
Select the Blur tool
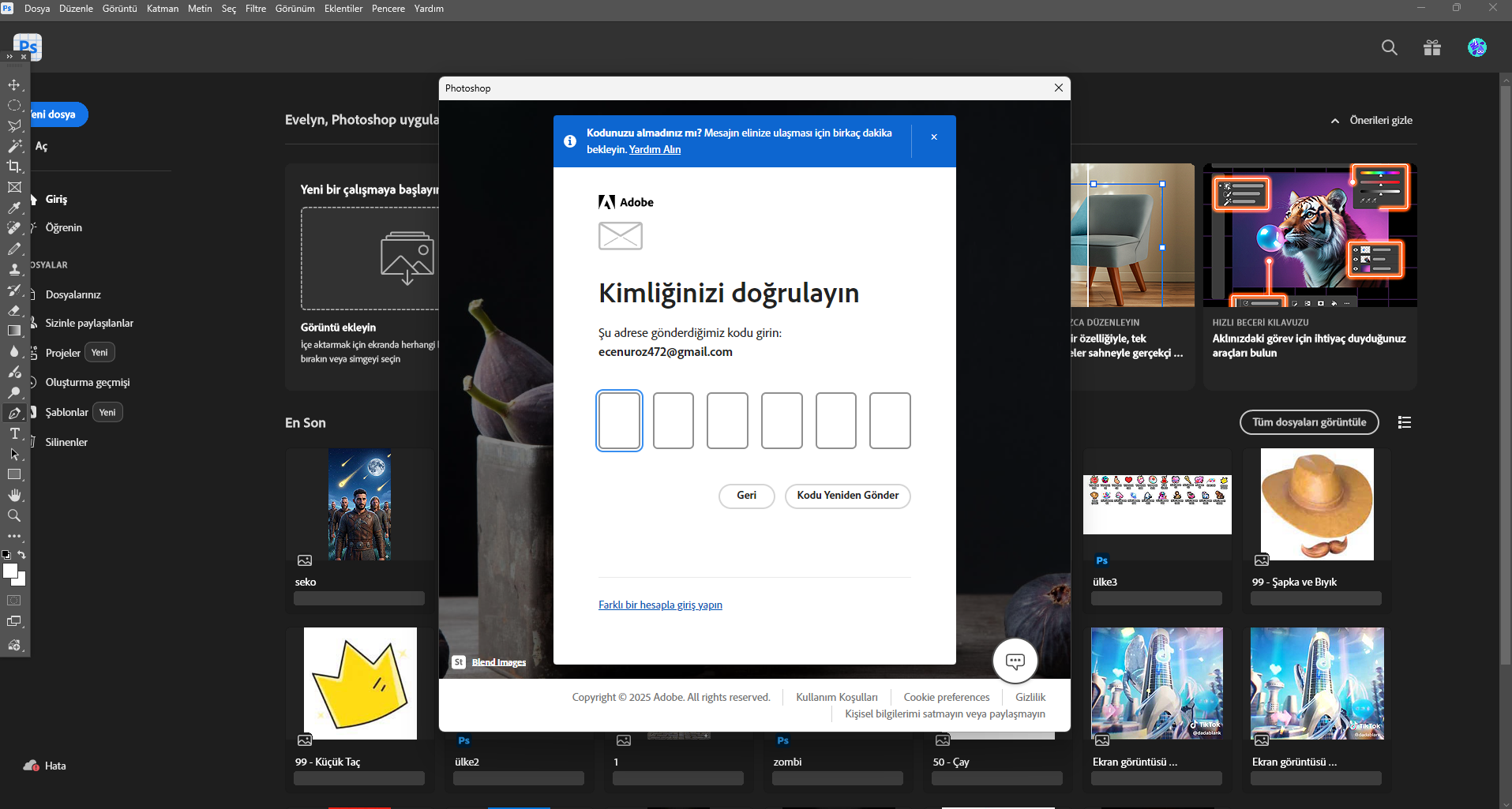pyautogui.click(x=14, y=351)
